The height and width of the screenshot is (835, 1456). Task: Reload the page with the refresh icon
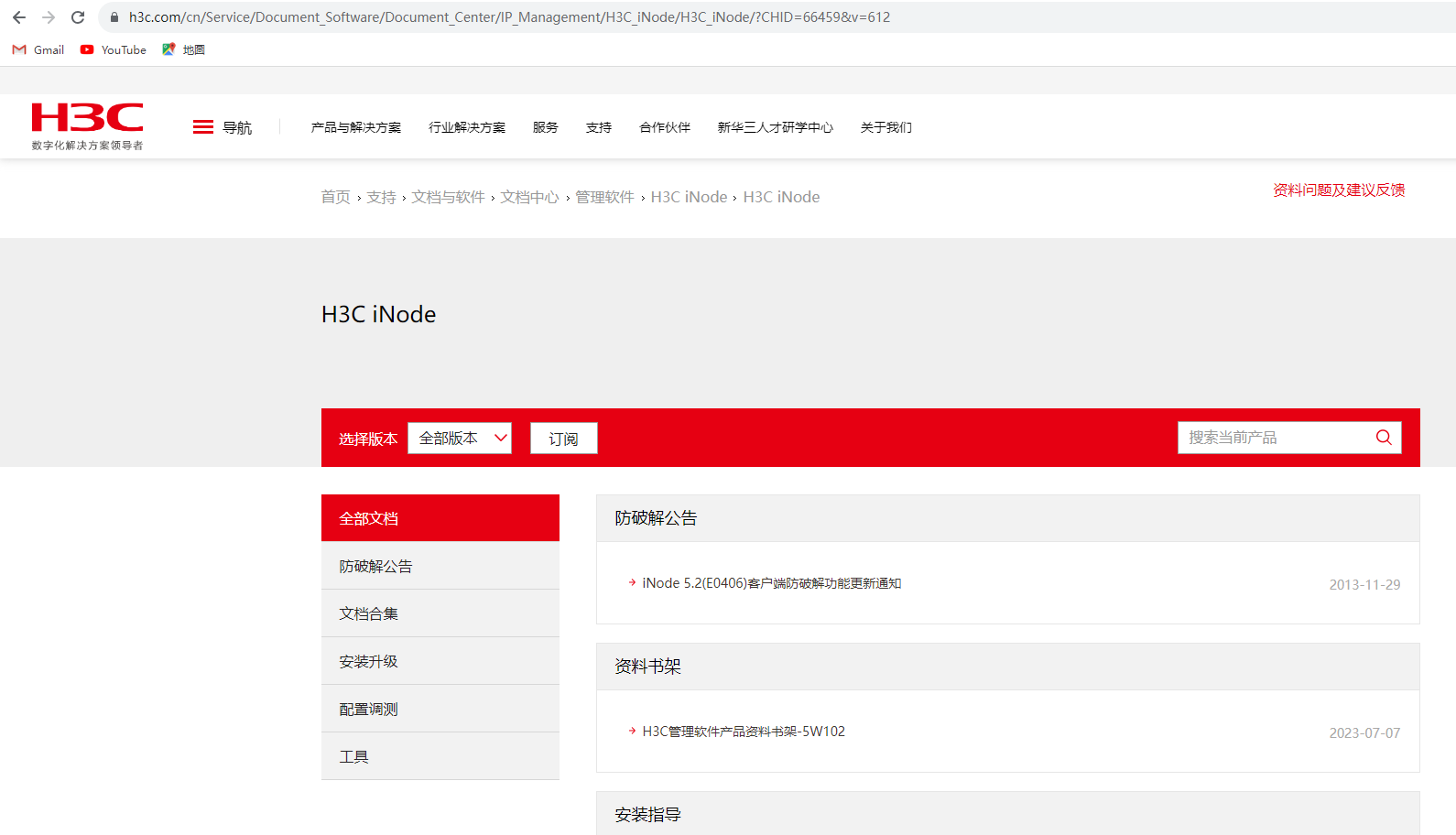pyautogui.click(x=78, y=17)
